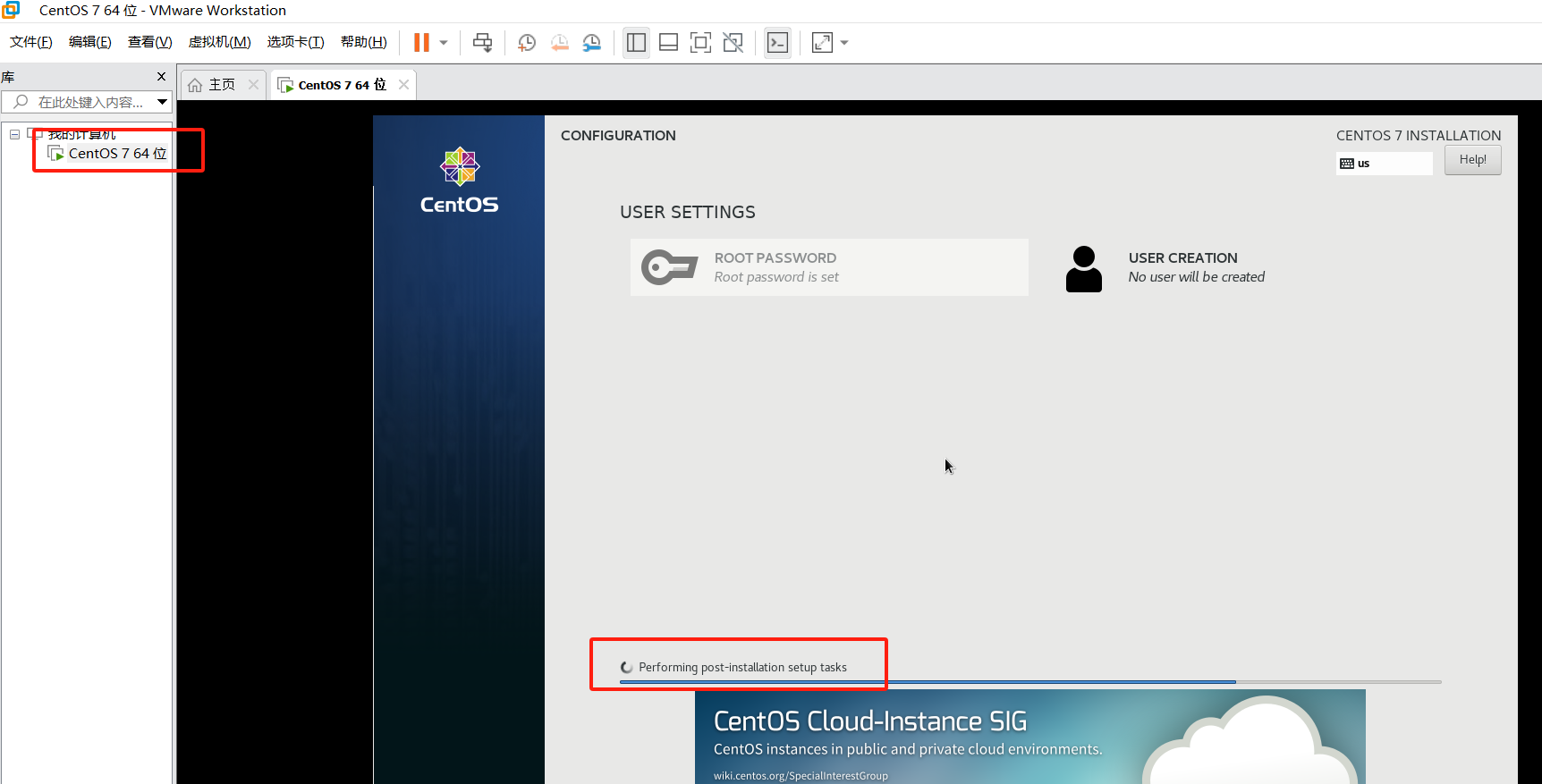The height and width of the screenshot is (784, 1542).
Task: Open the power options dropdown arrow beside pause
Action: 444,42
